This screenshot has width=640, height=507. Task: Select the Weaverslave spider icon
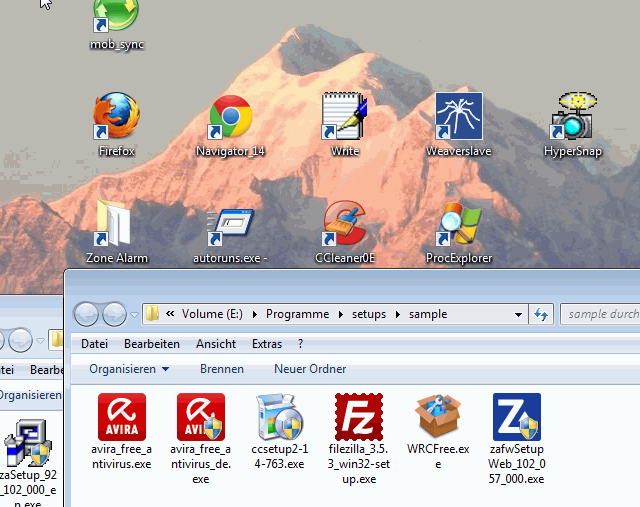click(459, 116)
